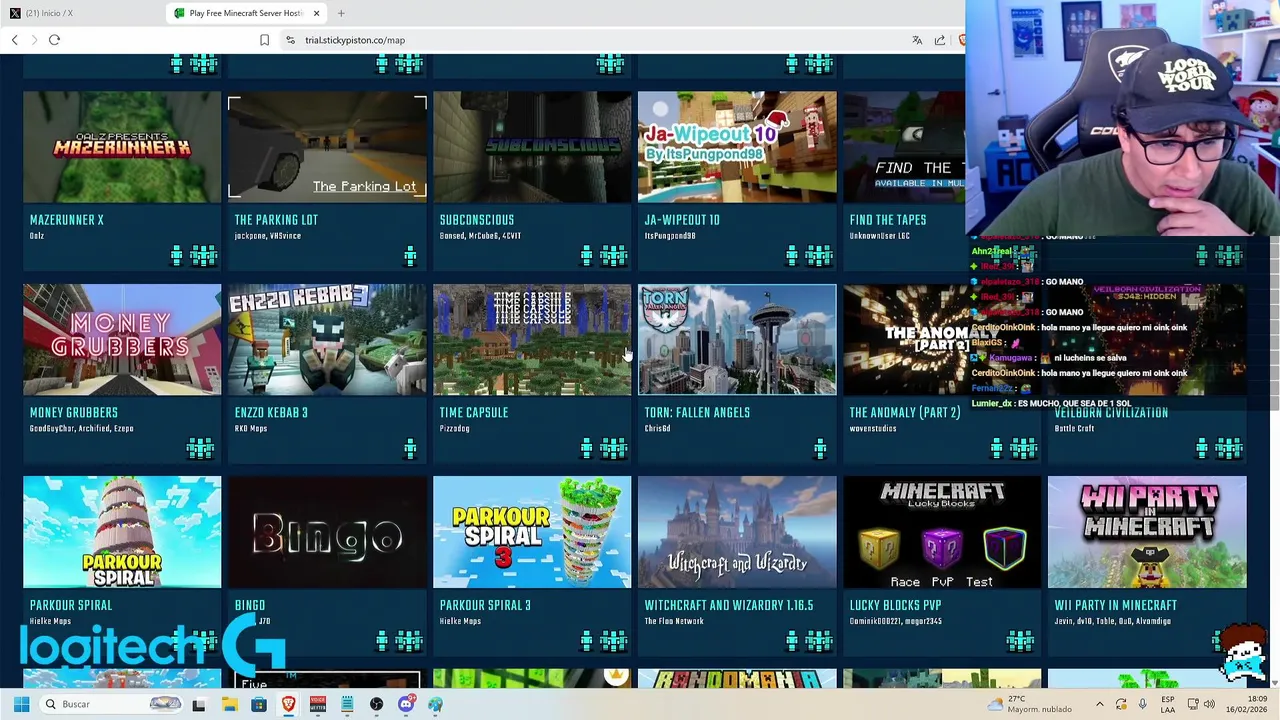Screen dimensions: 1280x720
Task: Click author text "GoodGuyChar, Archified, Ezepo"
Action: 82,428
